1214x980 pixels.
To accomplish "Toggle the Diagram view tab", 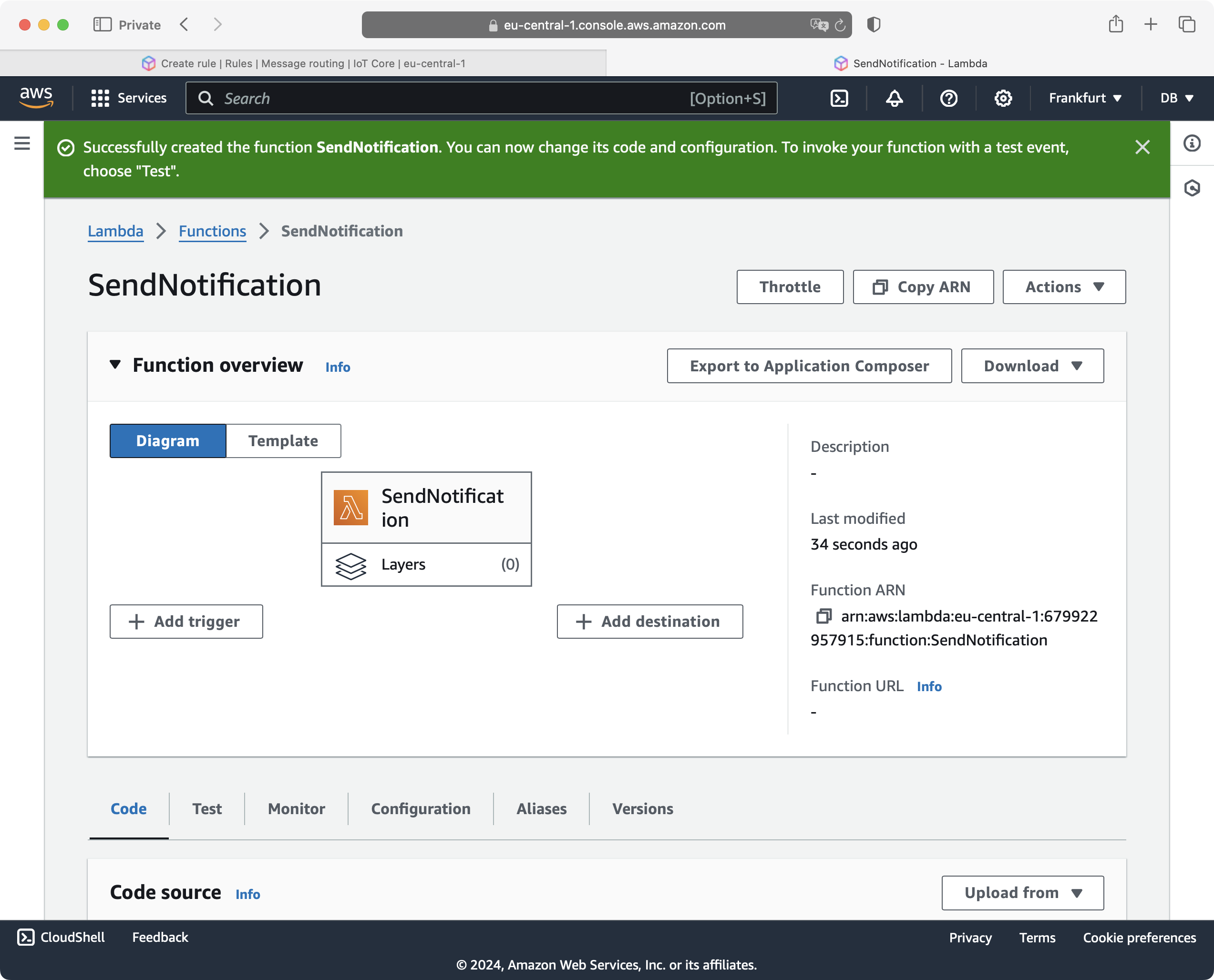I will pos(167,441).
